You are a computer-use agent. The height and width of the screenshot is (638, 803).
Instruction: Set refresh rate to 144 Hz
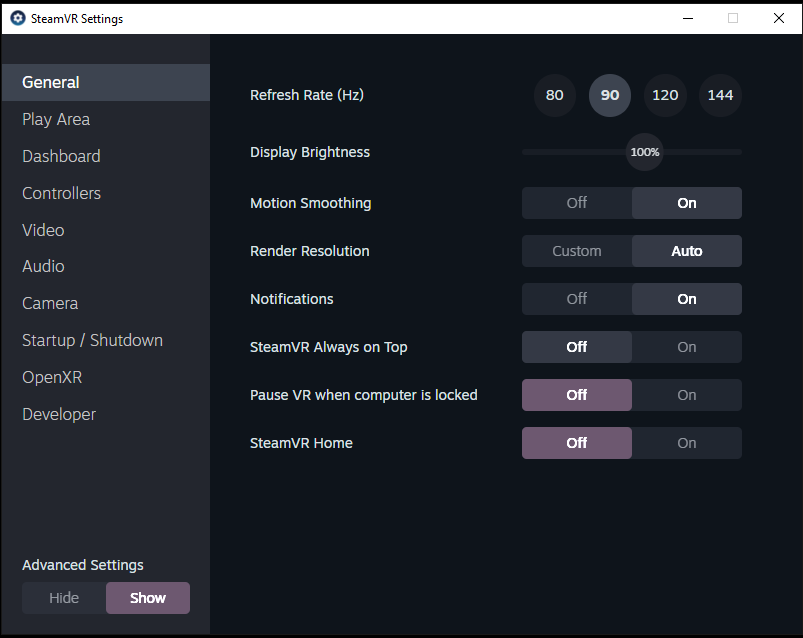721,95
